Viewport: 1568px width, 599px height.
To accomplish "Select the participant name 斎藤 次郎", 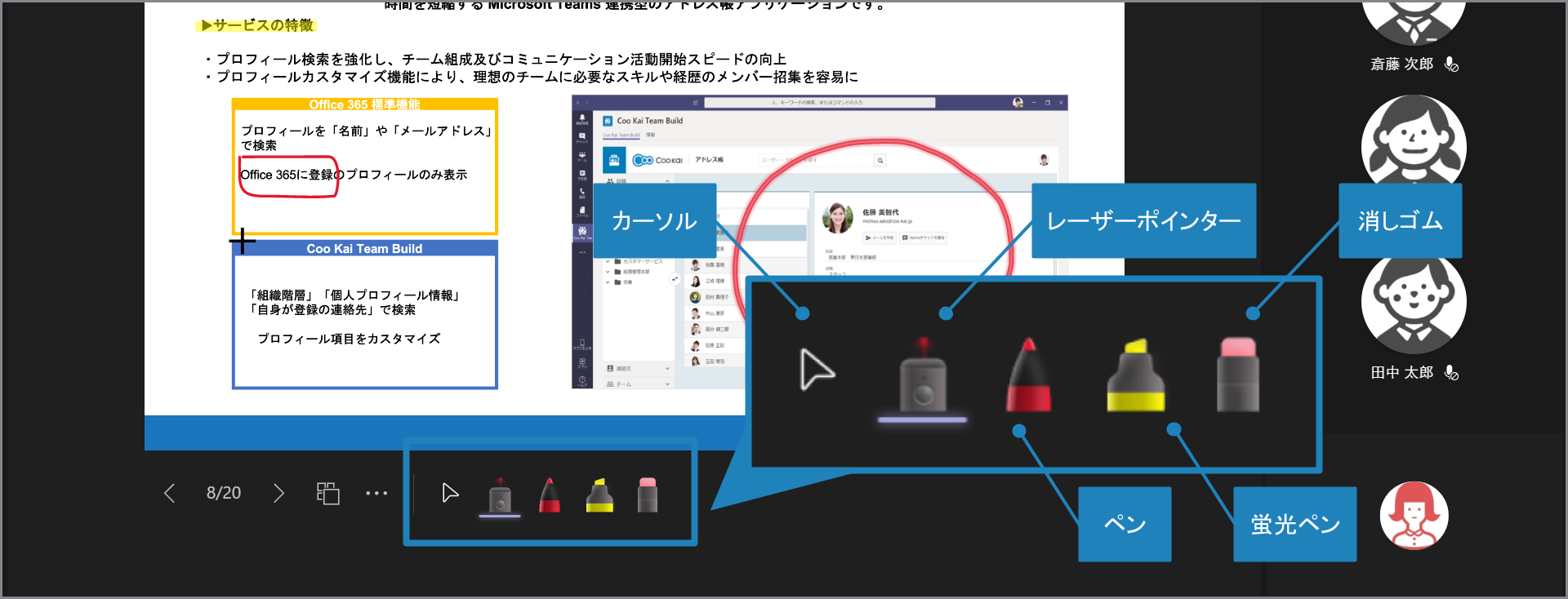I will [x=1401, y=64].
